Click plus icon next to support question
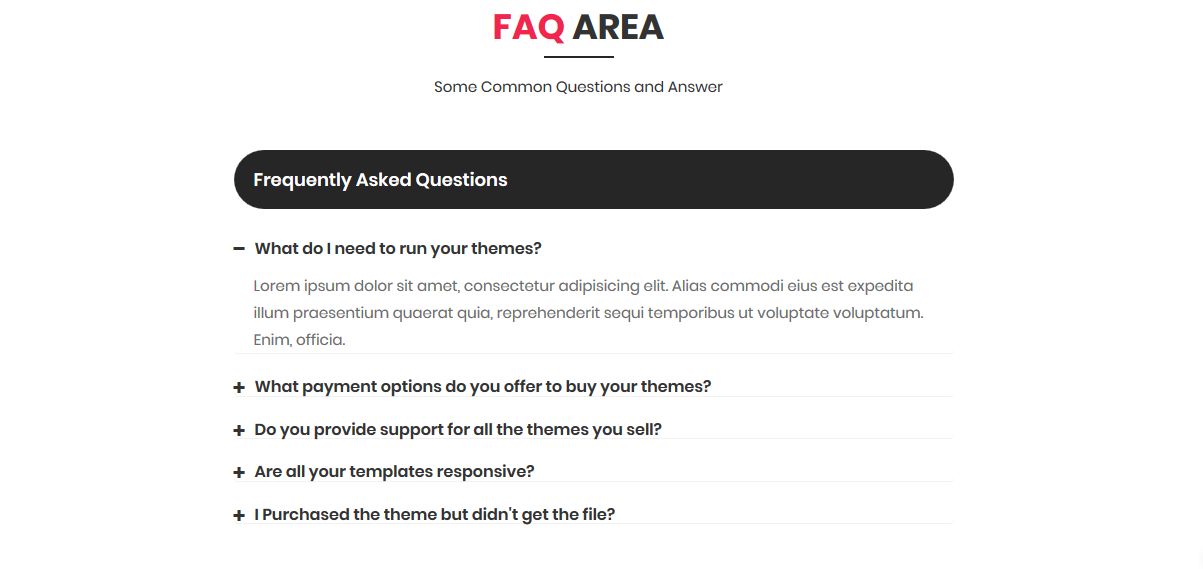 (239, 430)
